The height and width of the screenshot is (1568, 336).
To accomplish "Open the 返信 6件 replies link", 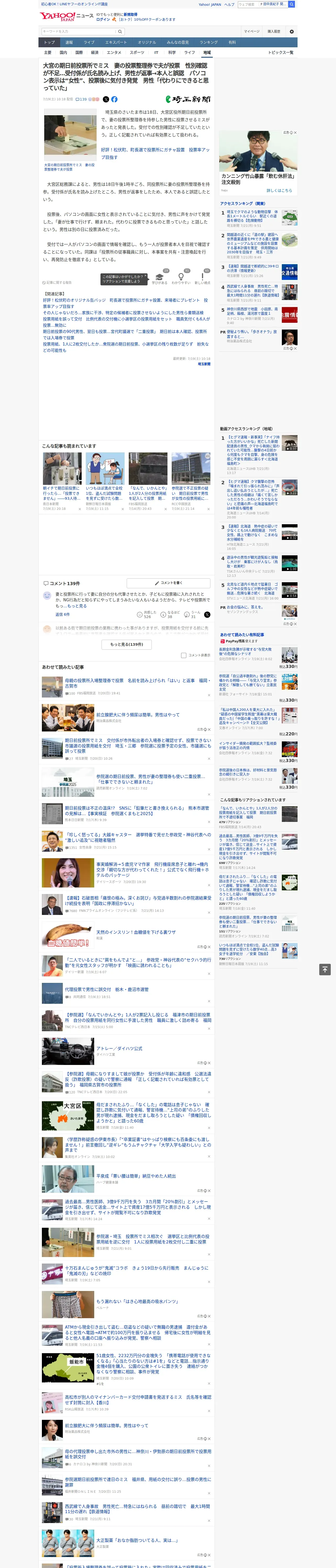I will click(62, 614).
